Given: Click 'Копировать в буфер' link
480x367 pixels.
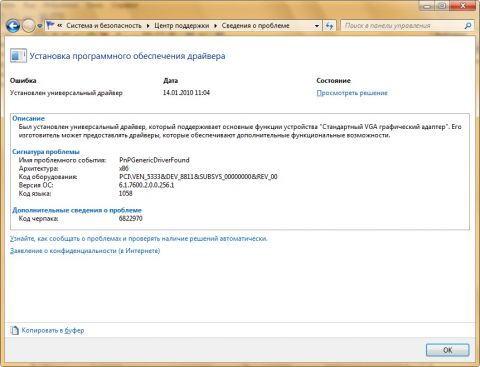Looking at the screenshot, I should click(53, 330).
